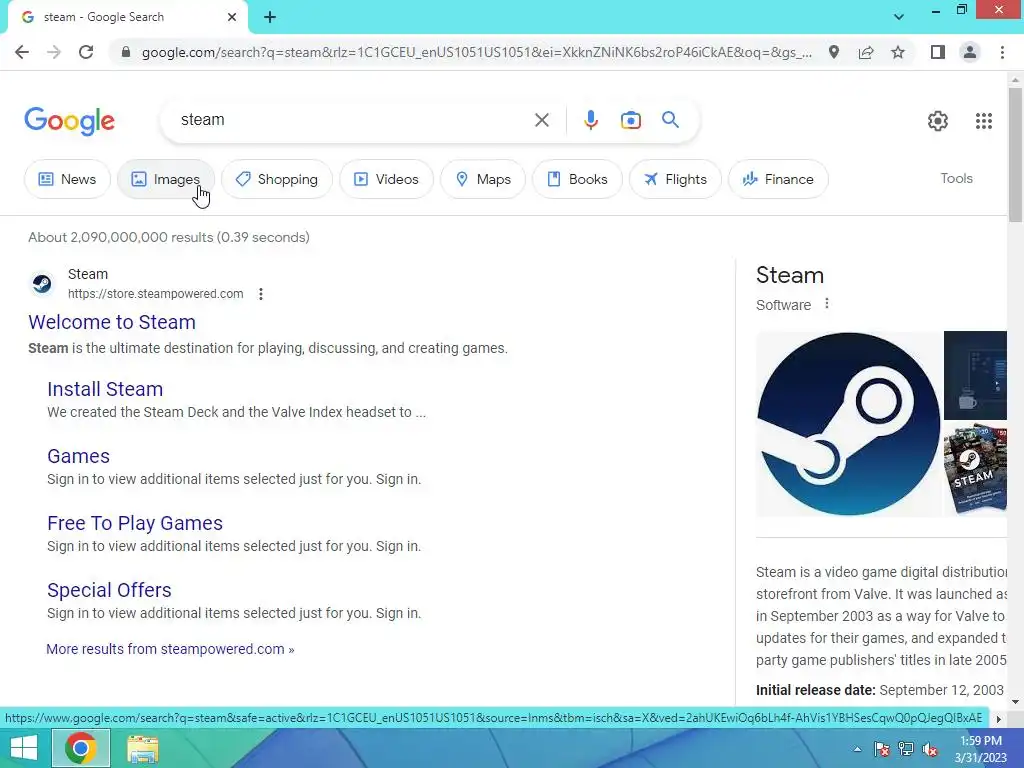This screenshot has height=768, width=1024.
Task: Search by image with camera icon
Action: tap(630, 120)
